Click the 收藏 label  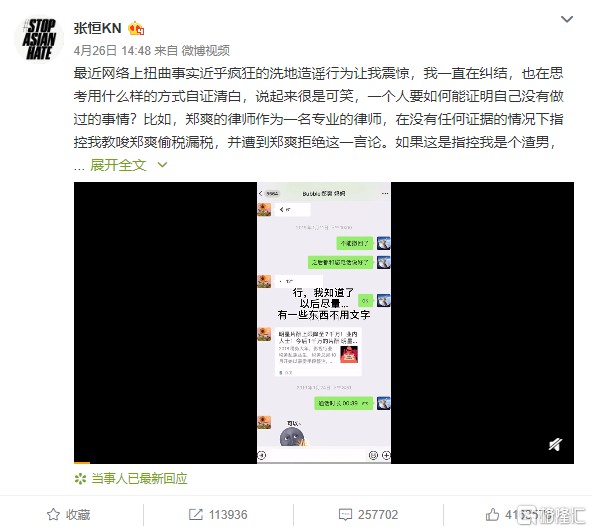click(78, 515)
